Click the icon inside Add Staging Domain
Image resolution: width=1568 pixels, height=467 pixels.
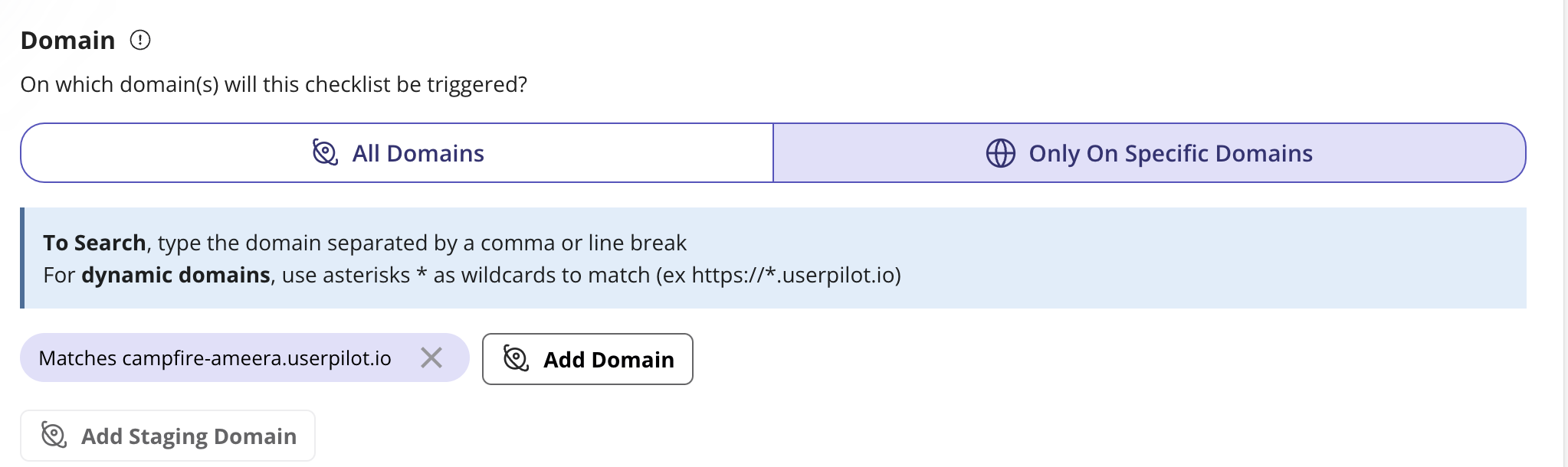pos(54,435)
